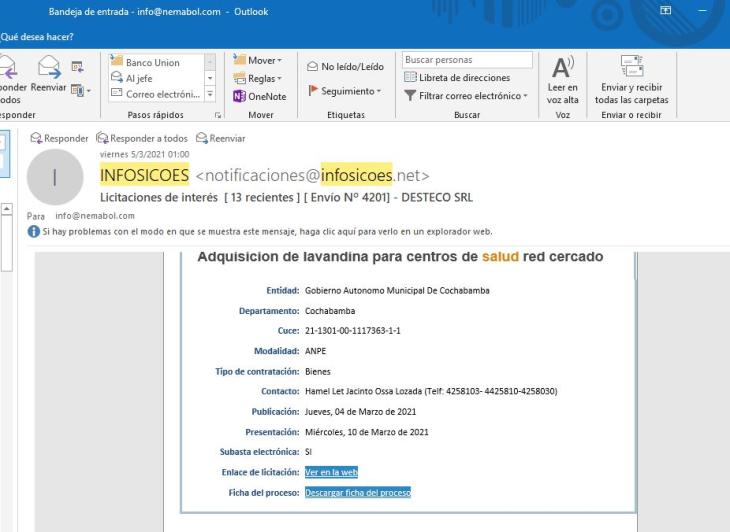Open Descargar ficha del proceso link

point(358,492)
